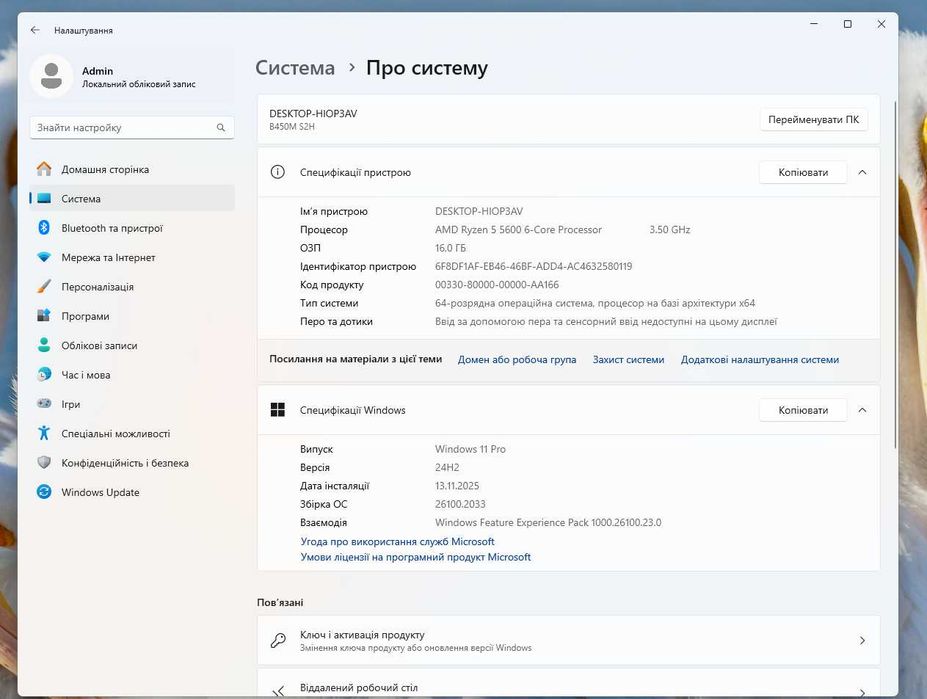This screenshot has height=699, width=927.
Task: Go to Час і мова settings
Action: [x=132, y=374]
